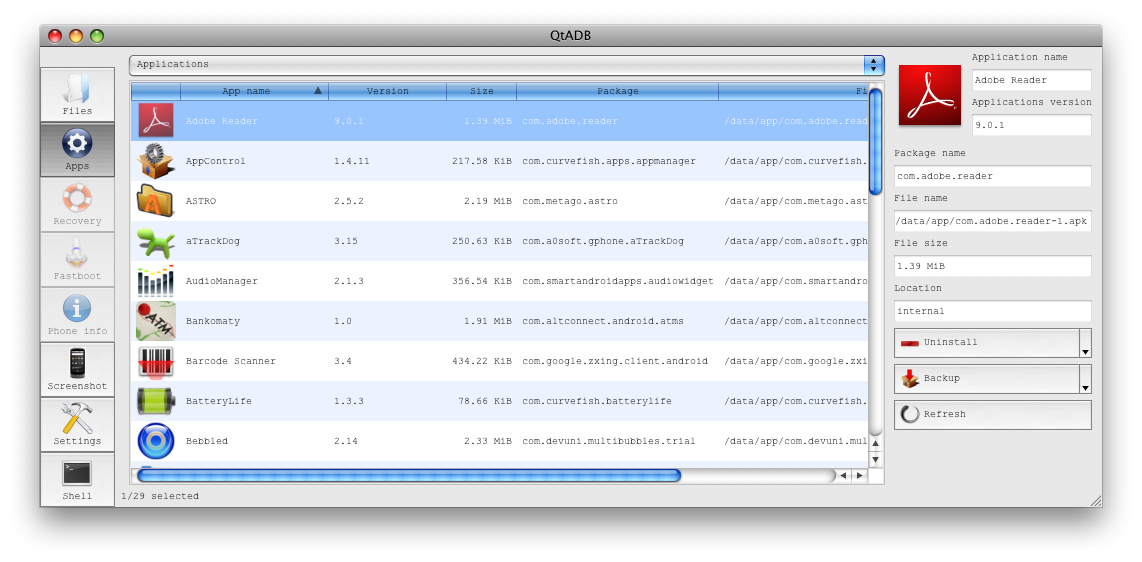Click the Applications version field
Image resolution: width=1142 pixels, height=562 pixels.
(1032, 125)
